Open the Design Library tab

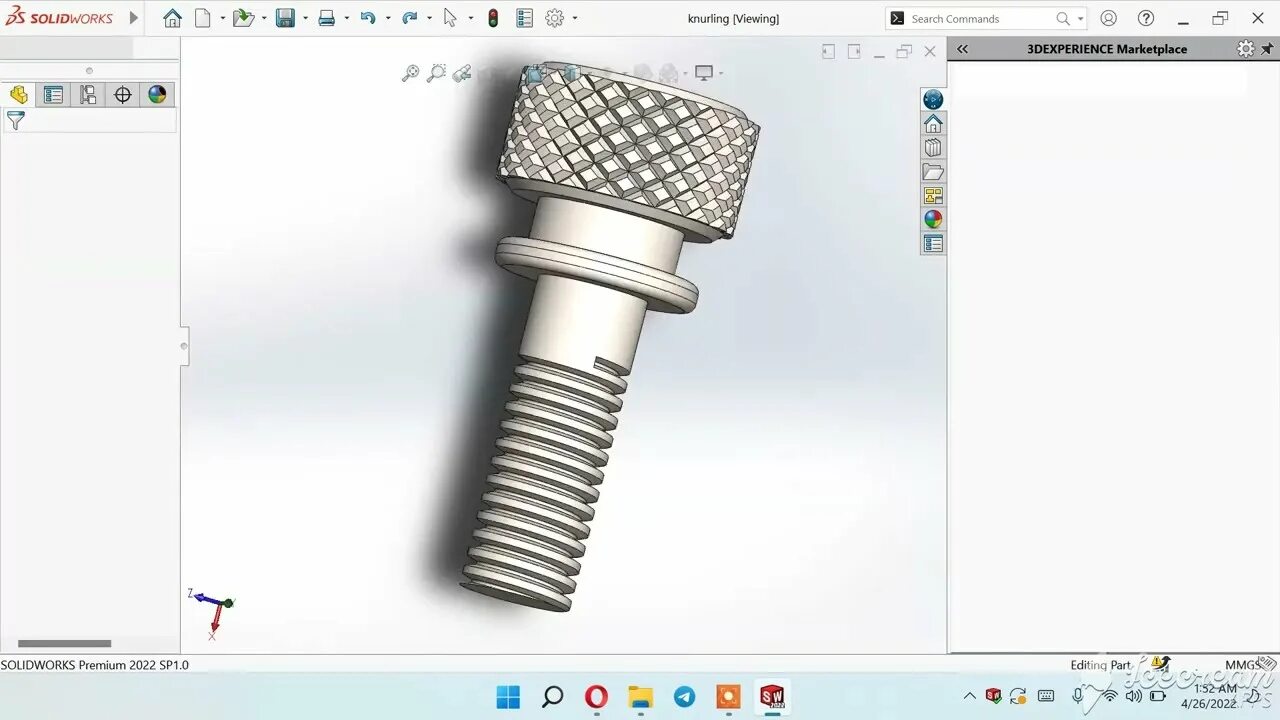[933, 148]
